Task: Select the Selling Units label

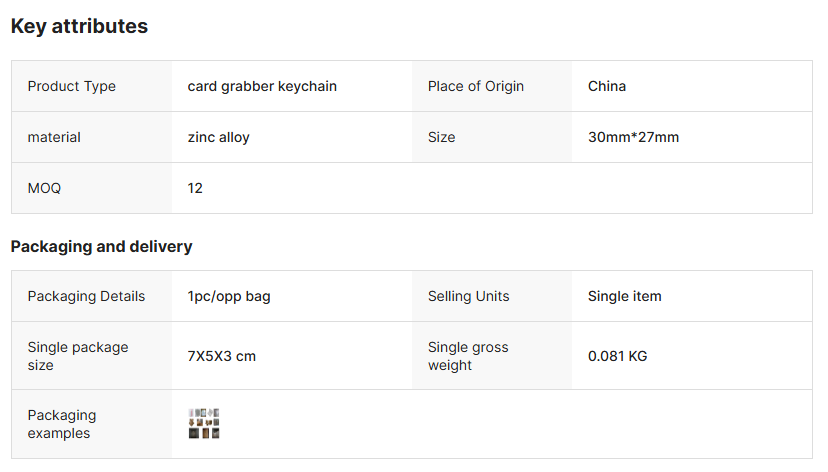Action: [468, 296]
